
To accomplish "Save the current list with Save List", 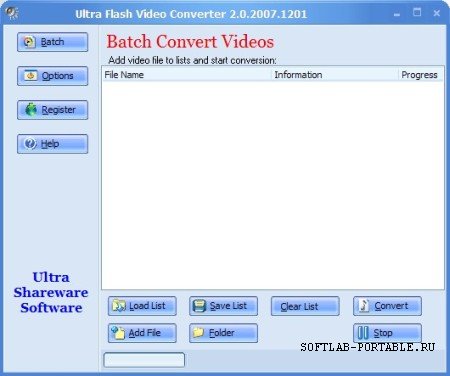I will (224, 306).
